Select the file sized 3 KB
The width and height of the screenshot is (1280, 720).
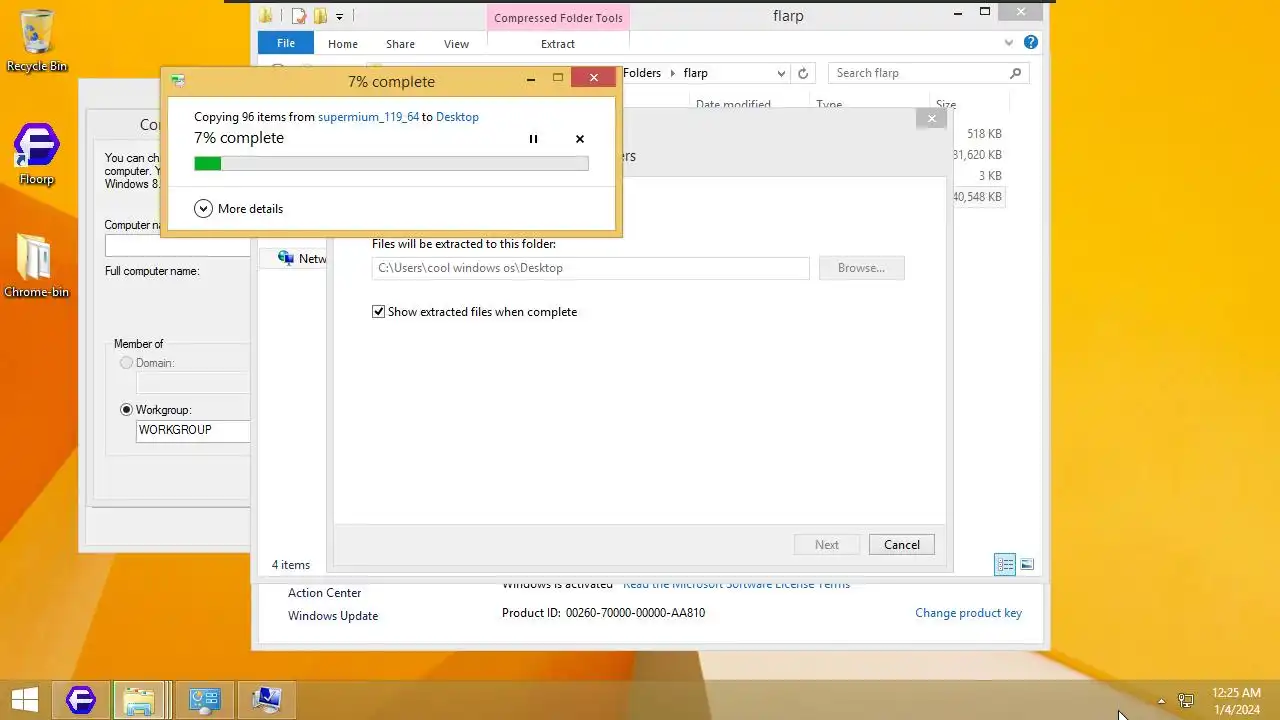989,176
